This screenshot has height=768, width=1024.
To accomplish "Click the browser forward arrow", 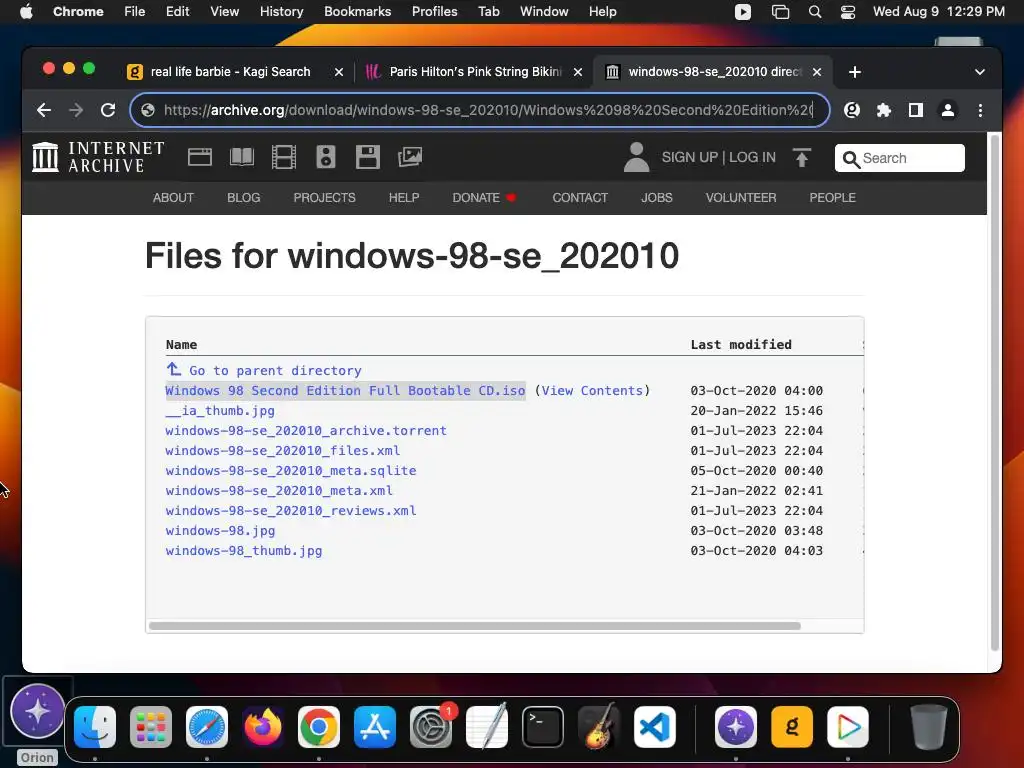I will (76, 110).
